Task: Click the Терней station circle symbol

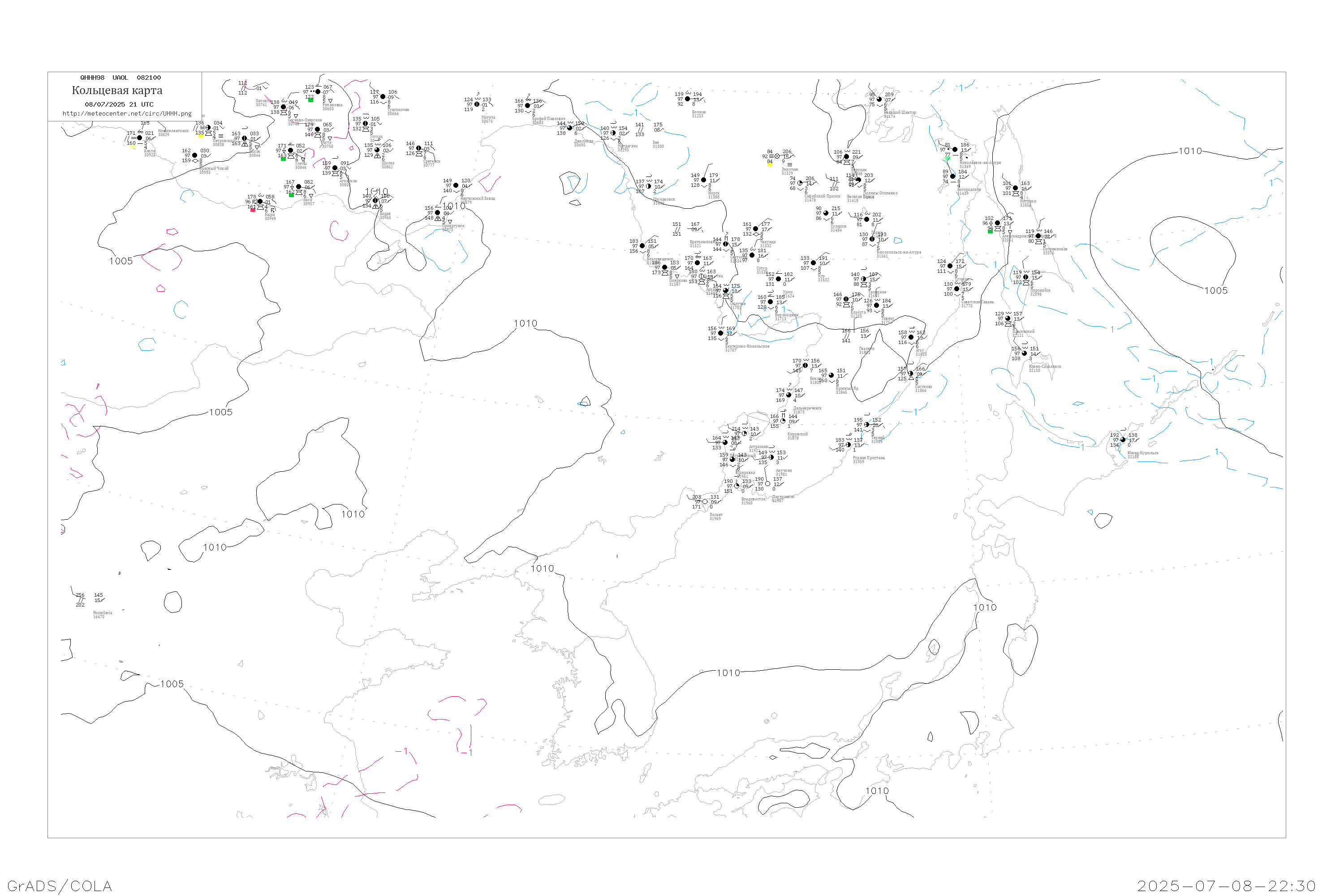Action: coord(867,425)
